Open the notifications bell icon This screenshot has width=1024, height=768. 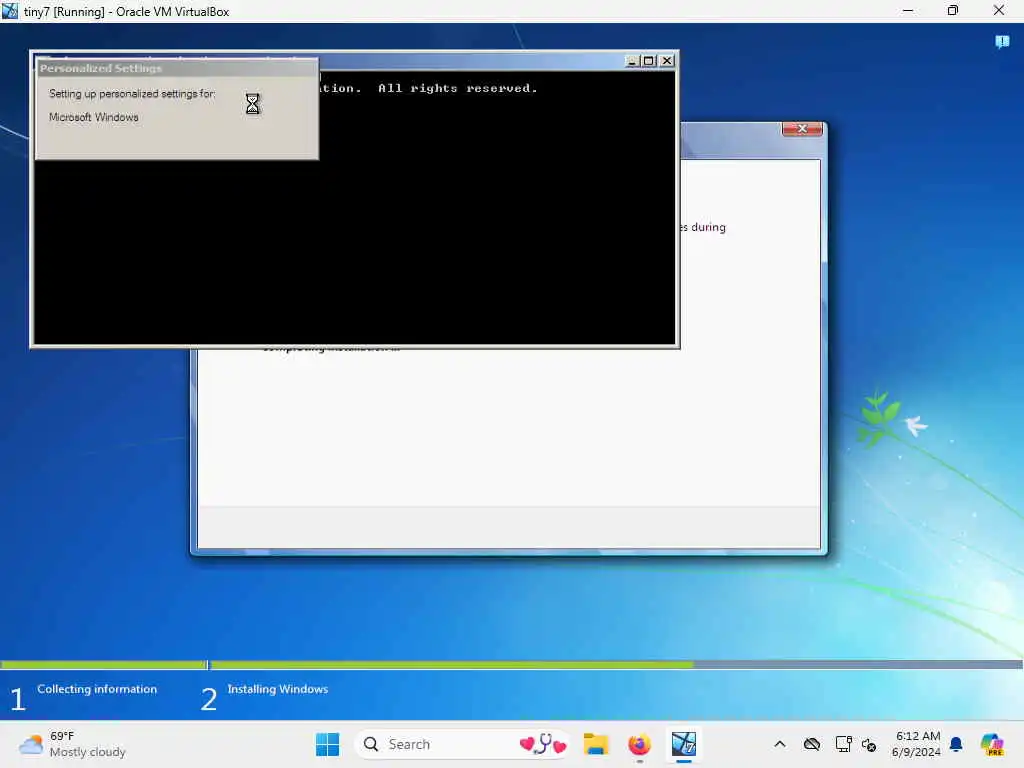tap(956, 744)
